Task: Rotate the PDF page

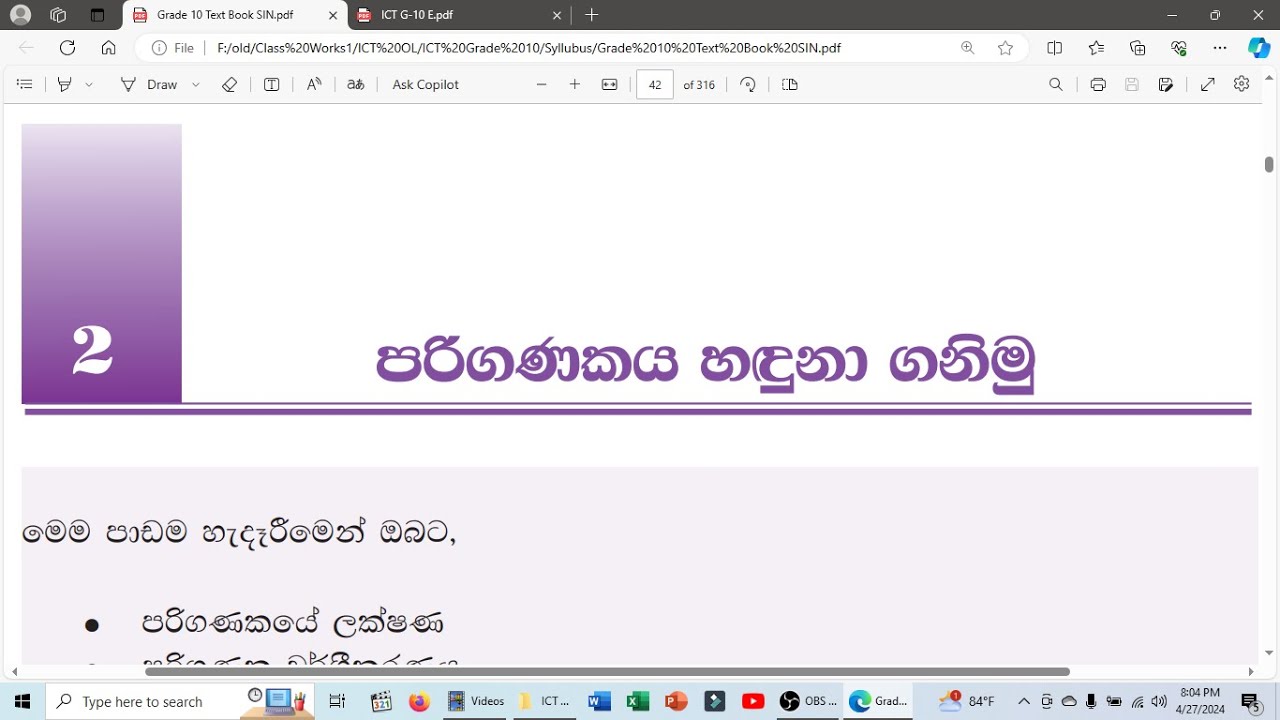Action: [x=748, y=85]
